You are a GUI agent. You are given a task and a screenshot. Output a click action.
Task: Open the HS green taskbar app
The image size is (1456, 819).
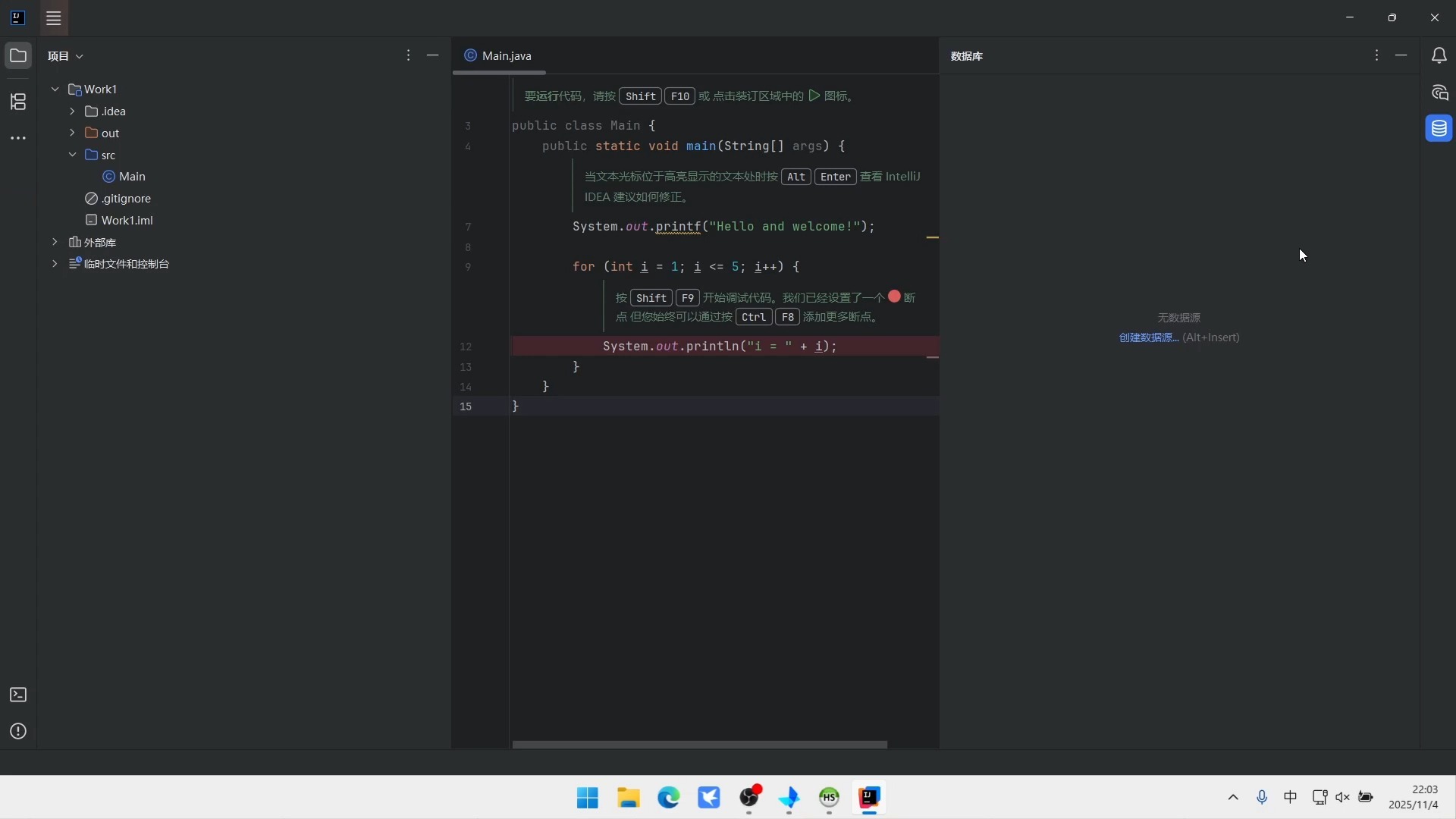tap(829, 798)
